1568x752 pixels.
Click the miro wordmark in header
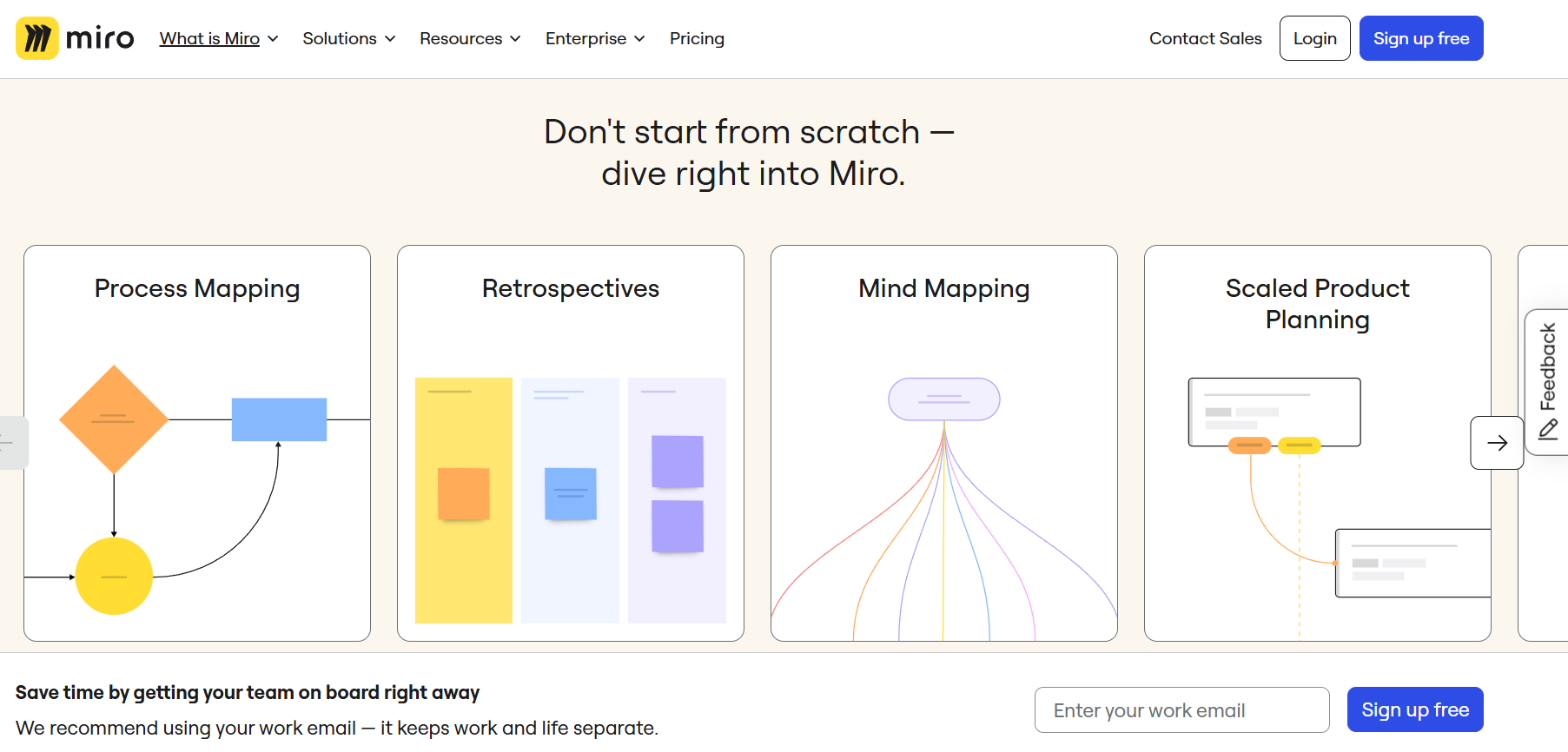pyautogui.click(x=100, y=38)
